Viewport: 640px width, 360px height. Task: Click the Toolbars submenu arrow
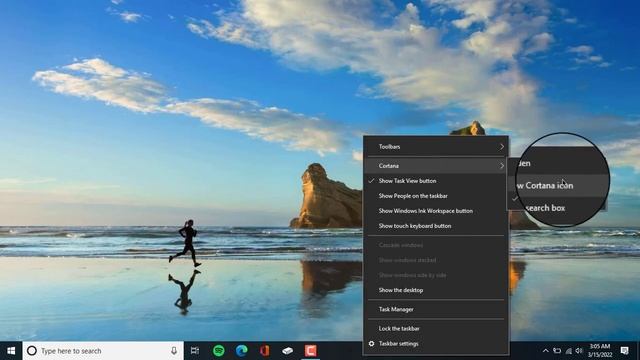502,147
